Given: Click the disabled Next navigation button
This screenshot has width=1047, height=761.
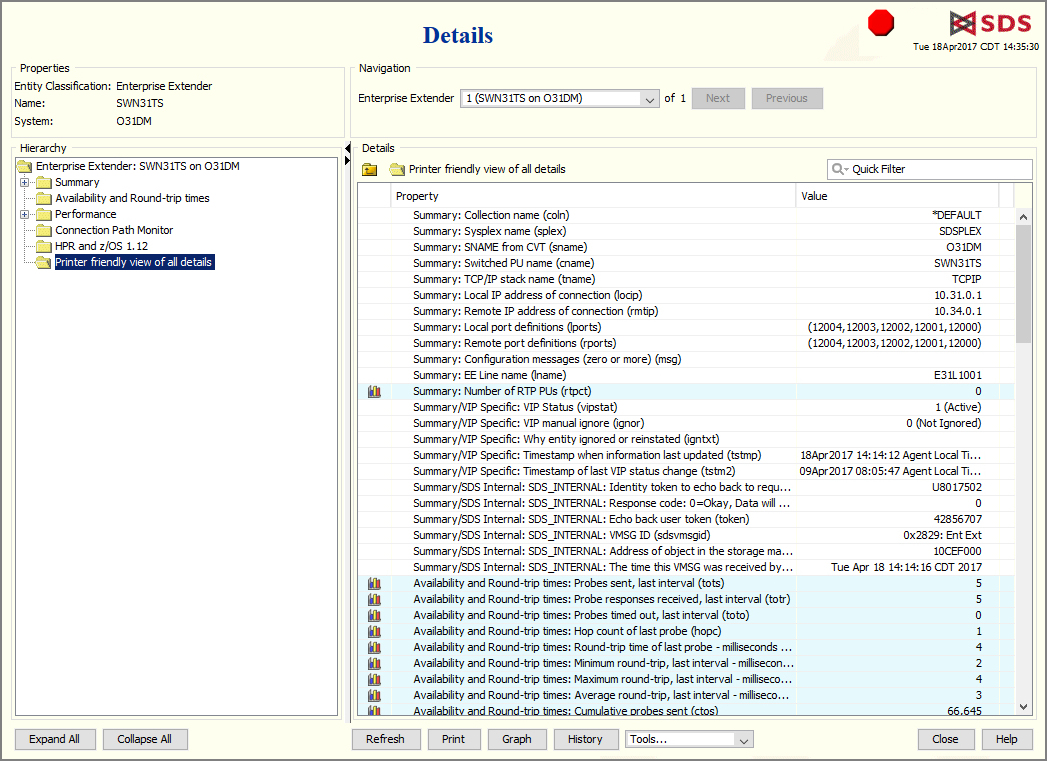Looking at the screenshot, I should pos(718,98).
